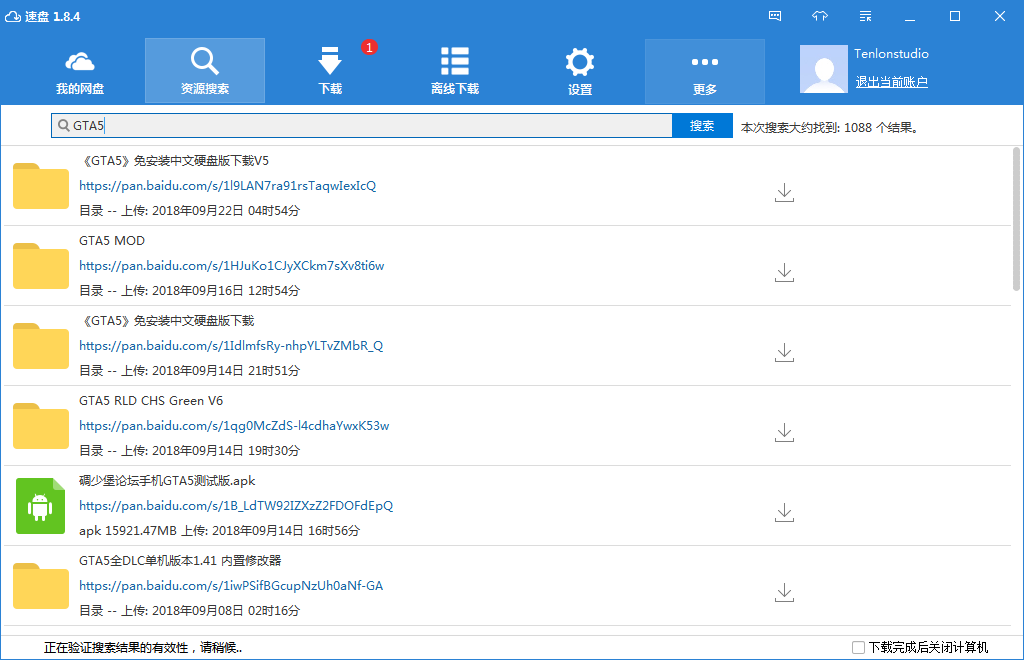Open the feedback message icon in title bar
The height and width of the screenshot is (660, 1024).
click(775, 16)
